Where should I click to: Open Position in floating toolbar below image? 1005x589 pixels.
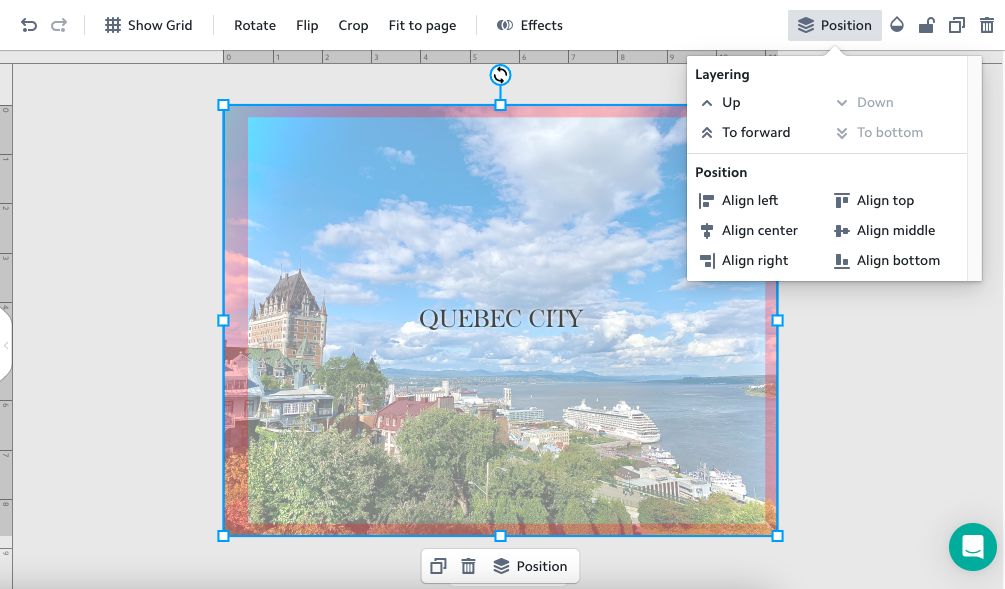530,566
